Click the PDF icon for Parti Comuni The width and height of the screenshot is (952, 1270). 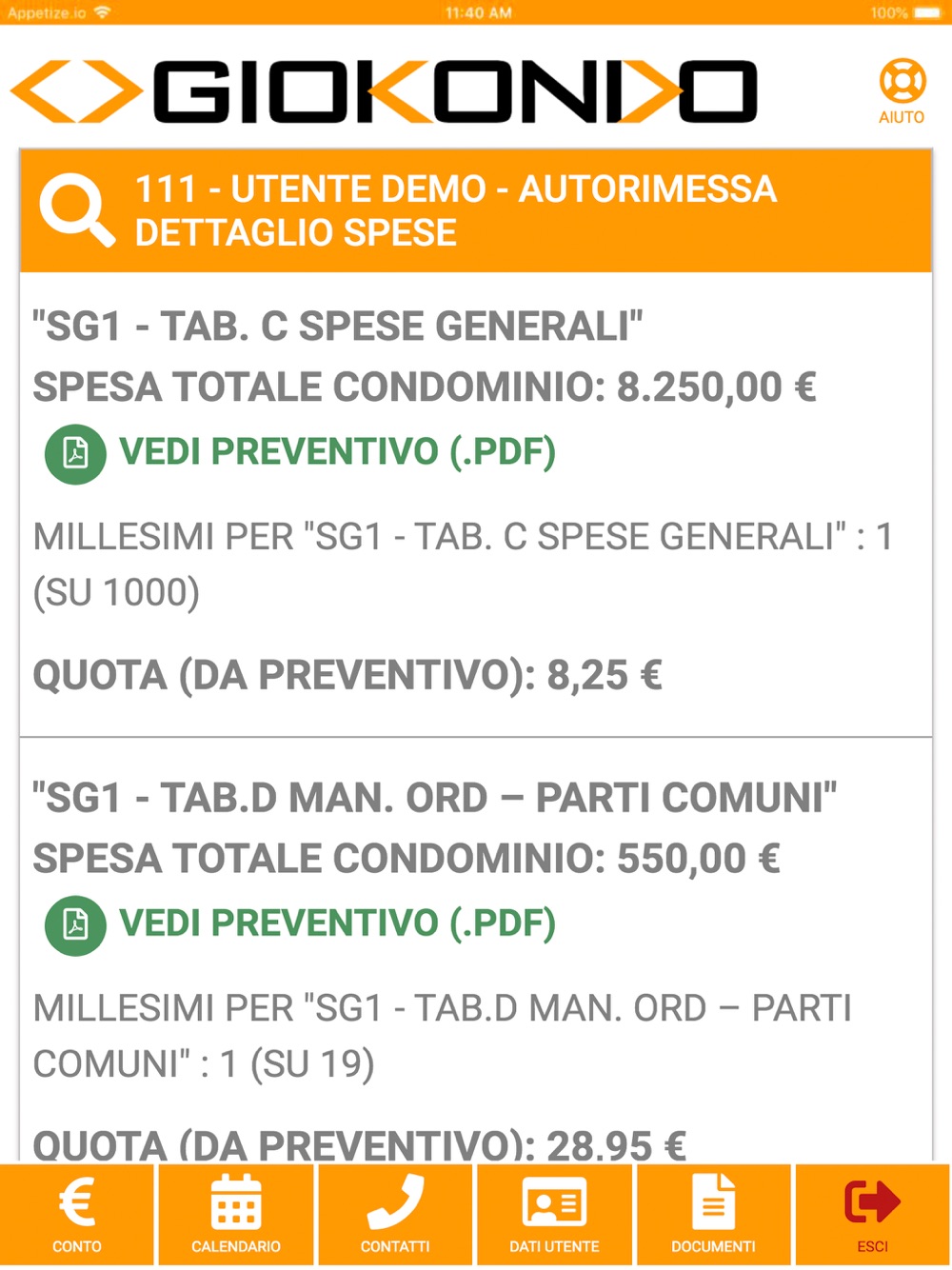click(75, 924)
